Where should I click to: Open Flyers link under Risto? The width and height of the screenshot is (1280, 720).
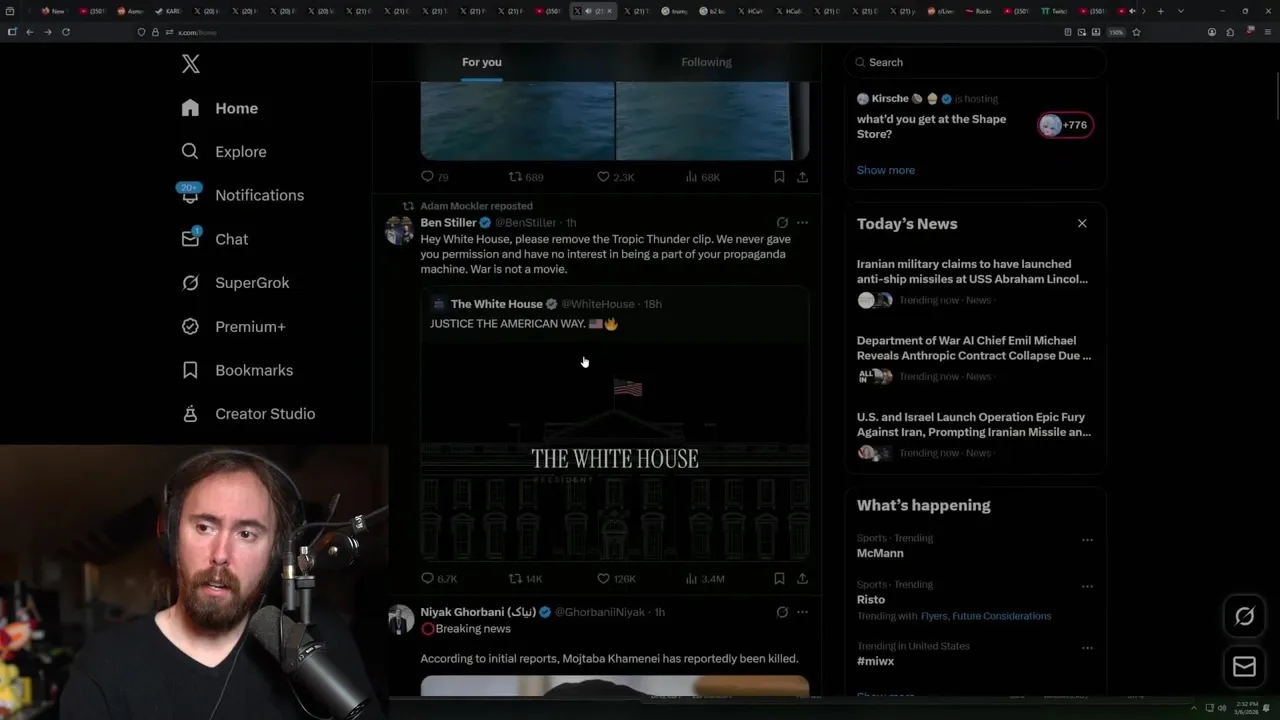coord(934,616)
